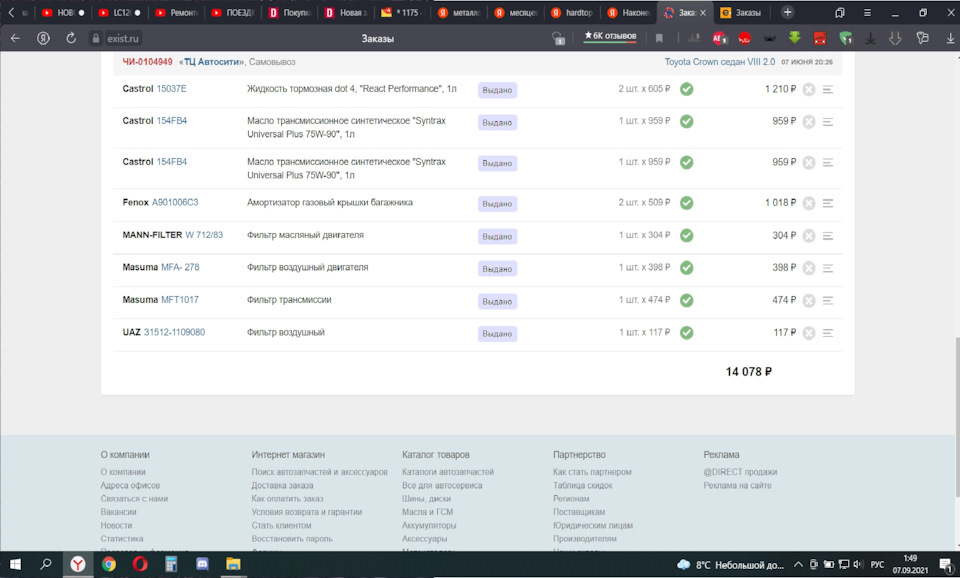960x578 pixels.
Task: Close the active Заказы tab
Action: tap(703, 13)
